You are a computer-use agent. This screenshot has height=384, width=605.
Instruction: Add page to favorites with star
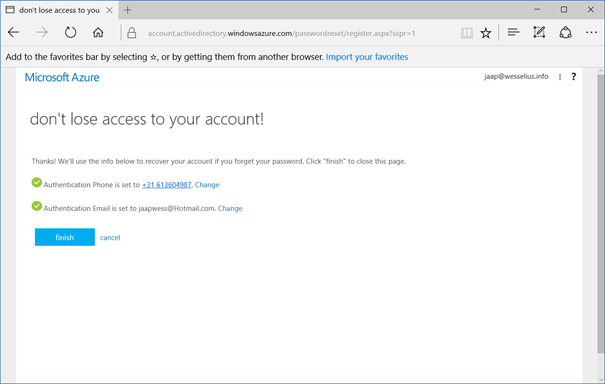[x=486, y=33]
